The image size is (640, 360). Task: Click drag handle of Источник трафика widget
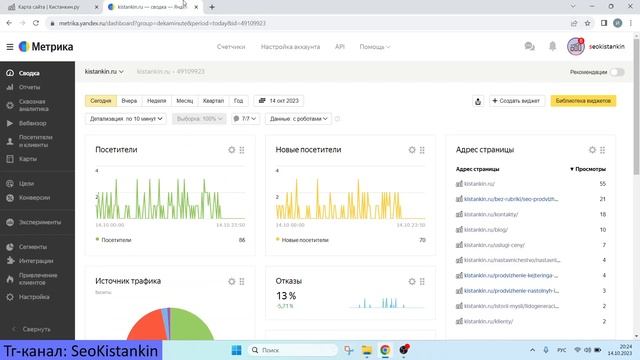click(242, 281)
